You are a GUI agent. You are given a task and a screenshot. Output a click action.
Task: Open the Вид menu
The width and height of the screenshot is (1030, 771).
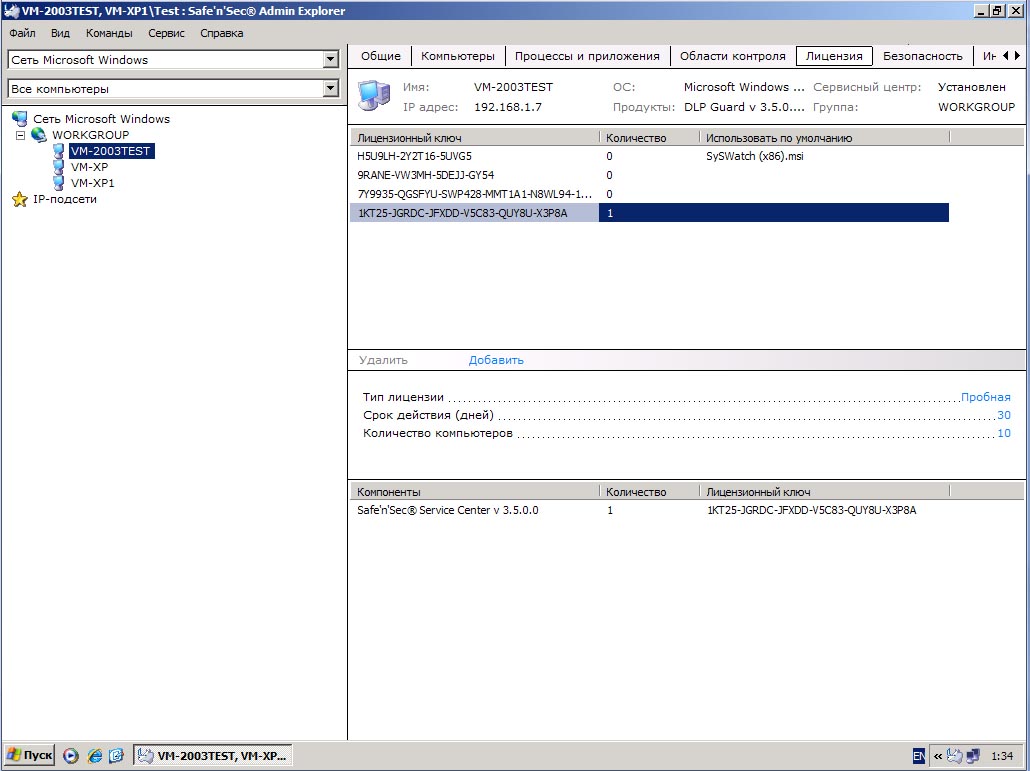pos(60,33)
